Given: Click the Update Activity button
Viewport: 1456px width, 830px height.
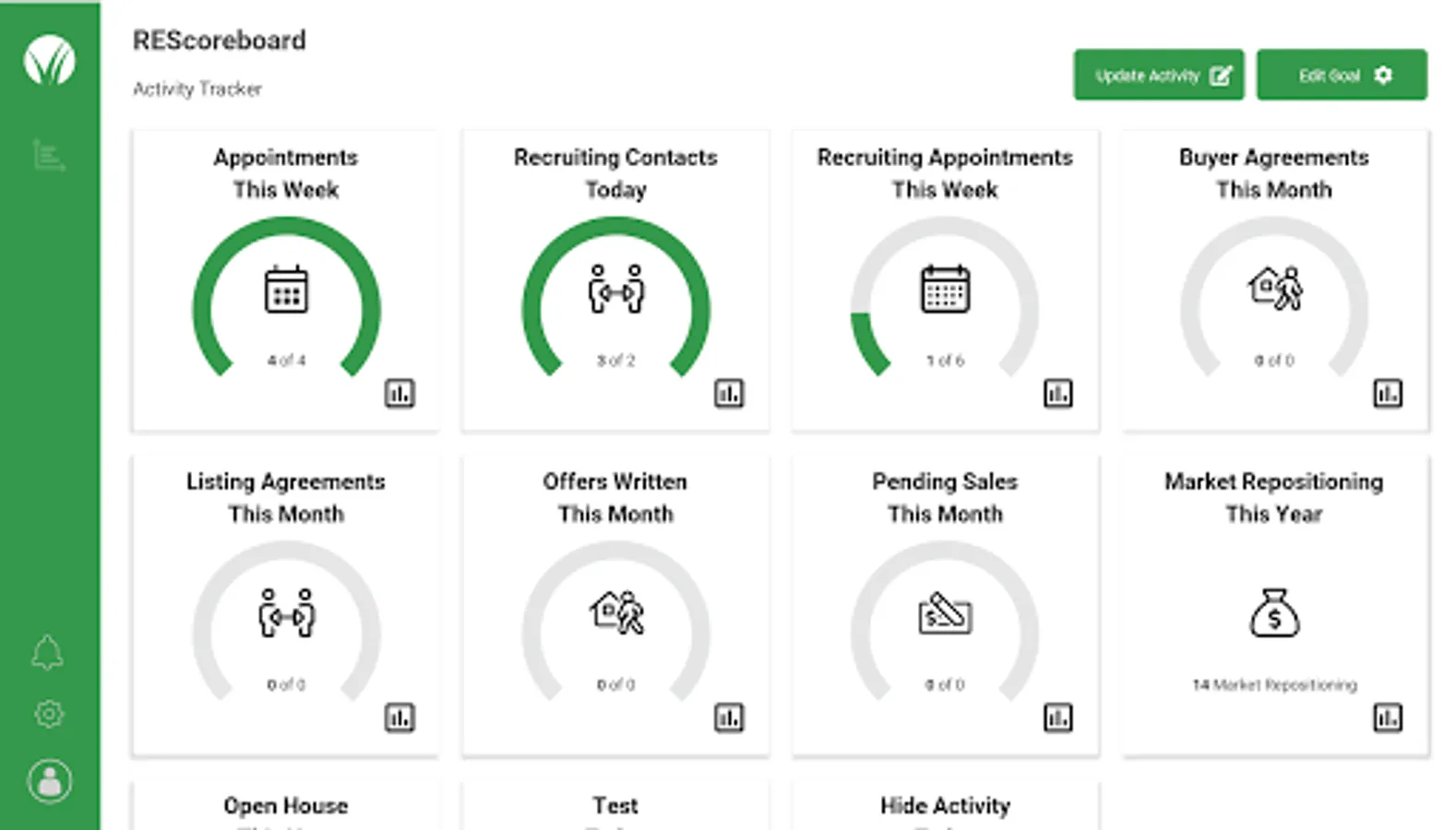Looking at the screenshot, I should point(1159,75).
